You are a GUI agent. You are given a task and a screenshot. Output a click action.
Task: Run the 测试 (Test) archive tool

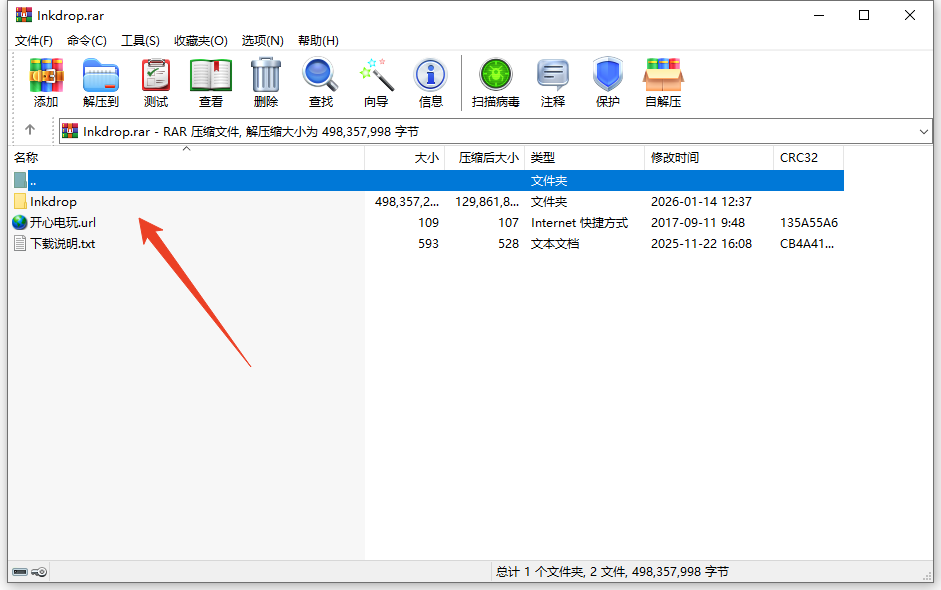[x=156, y=82]
